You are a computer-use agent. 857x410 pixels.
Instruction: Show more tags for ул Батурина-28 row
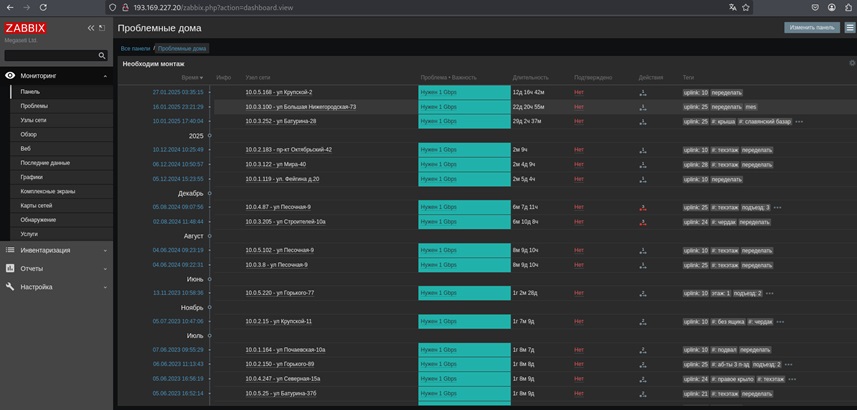click(x=799, y=122)
